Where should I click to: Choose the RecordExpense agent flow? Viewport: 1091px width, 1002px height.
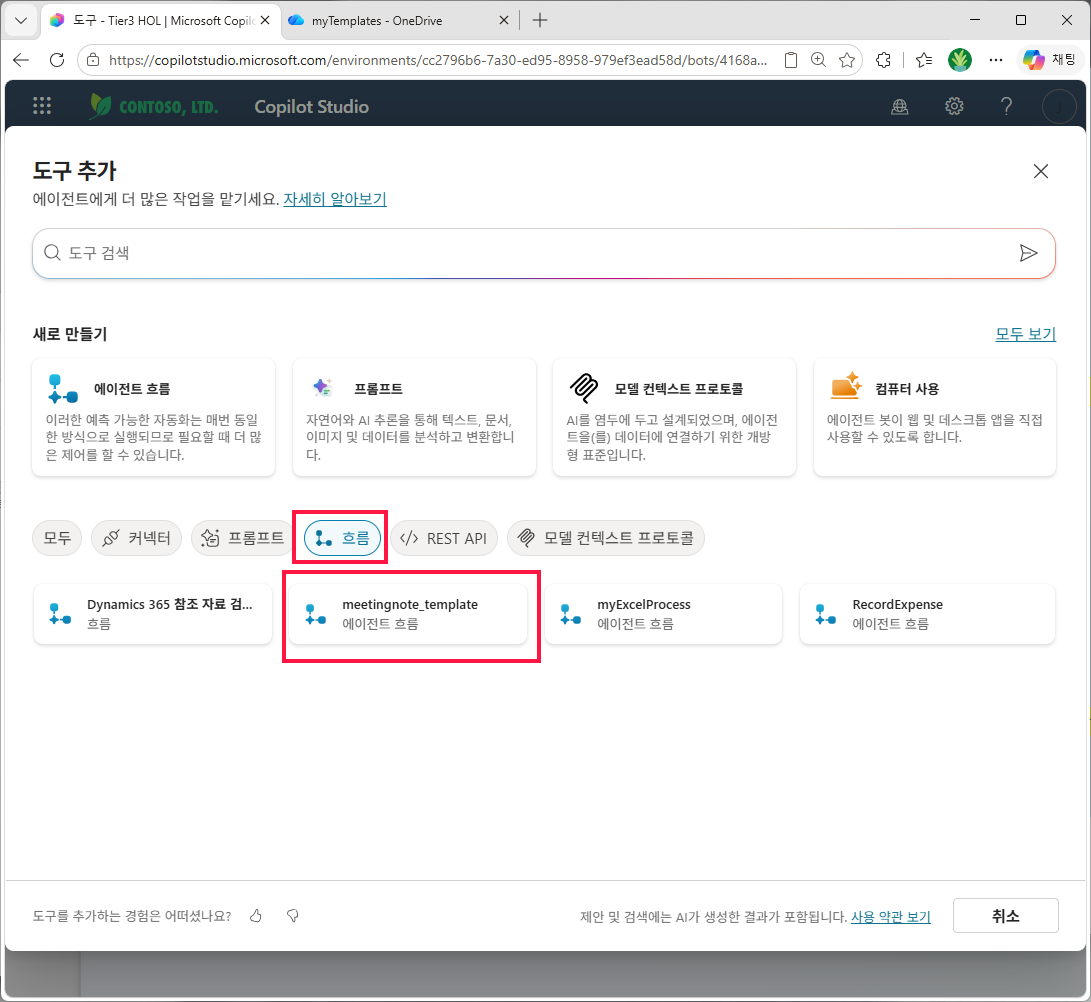[927, 614]
